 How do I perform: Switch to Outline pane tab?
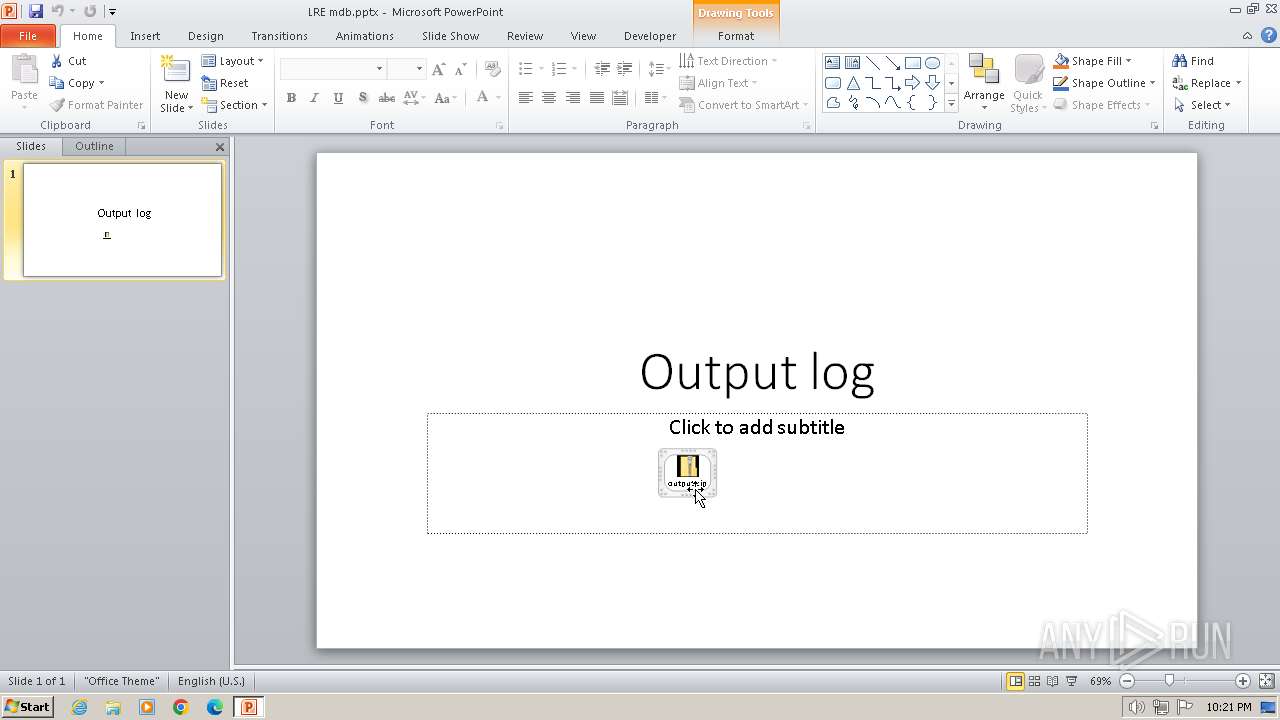coord(94,146)
